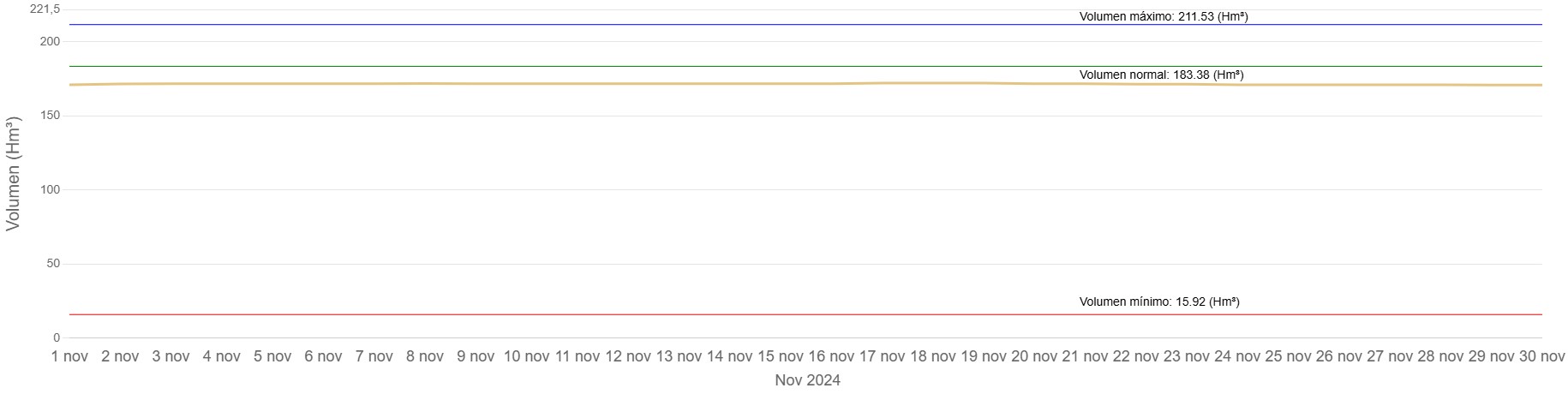Viewport: 1568px width, 394px height.
Task: Click the 'Volumen (Hm³)' y-axis title
Action: pyautogui.click(x=13, y=174)
